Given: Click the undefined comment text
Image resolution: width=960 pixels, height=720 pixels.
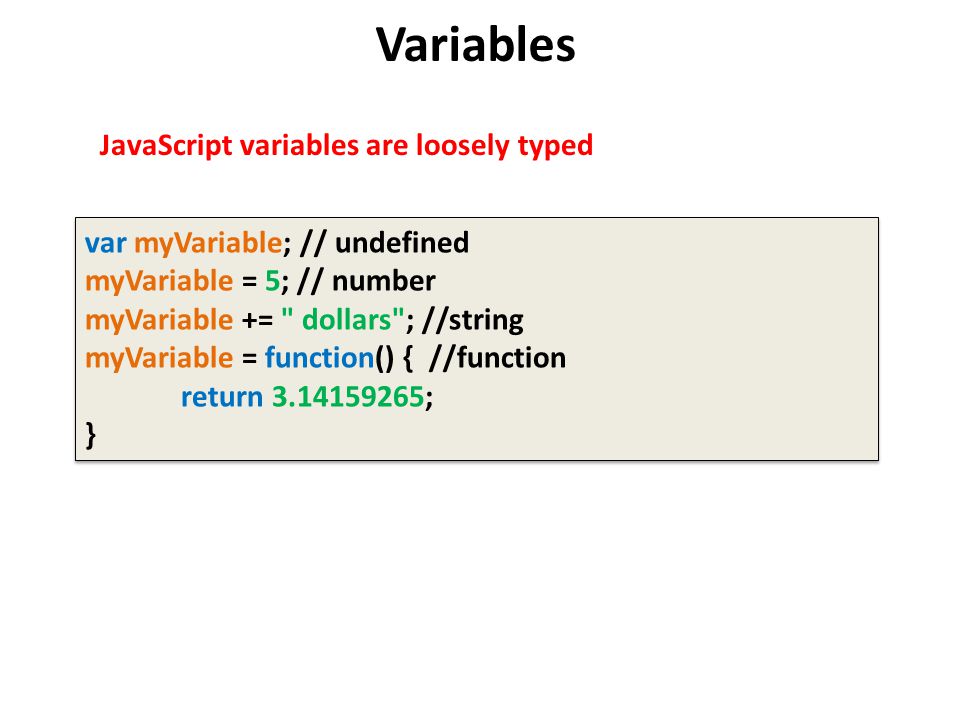Looking at the screenshot, I should [384, 242].
